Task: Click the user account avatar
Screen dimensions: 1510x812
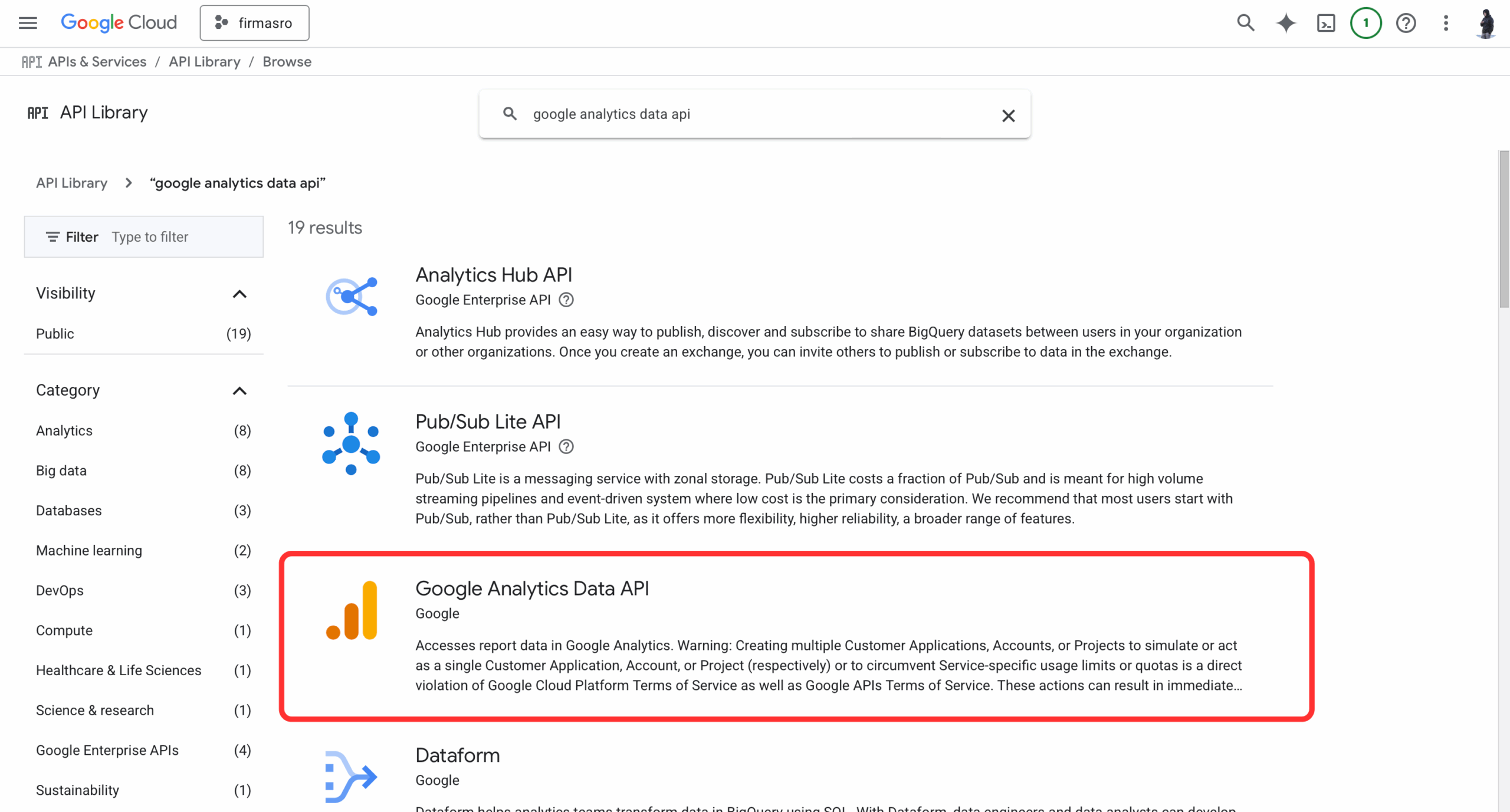Action: [1486, 23]
